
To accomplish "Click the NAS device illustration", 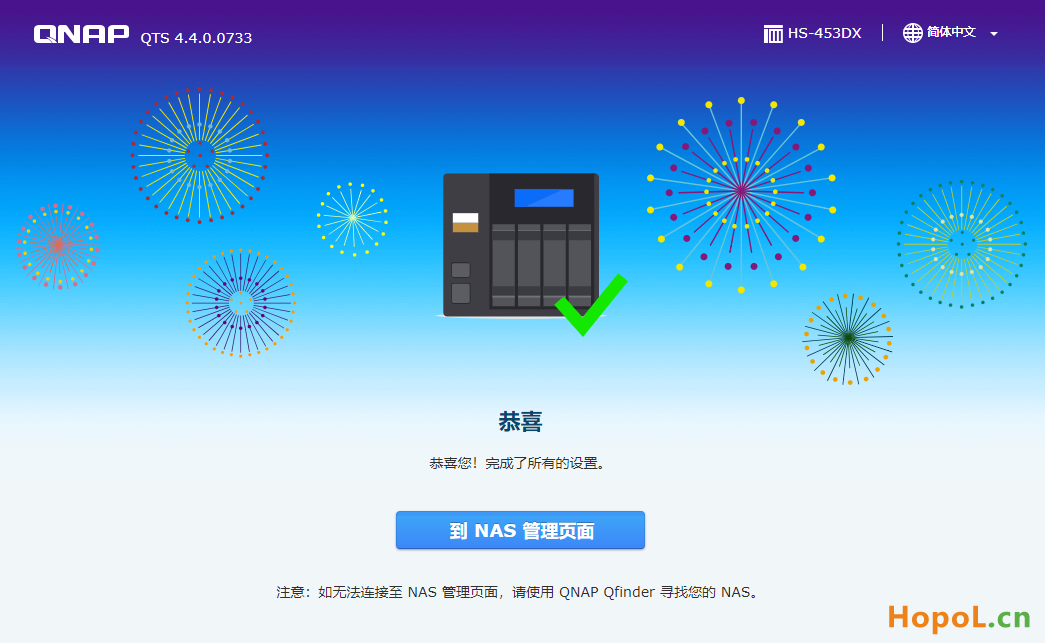I will point(520,245).
